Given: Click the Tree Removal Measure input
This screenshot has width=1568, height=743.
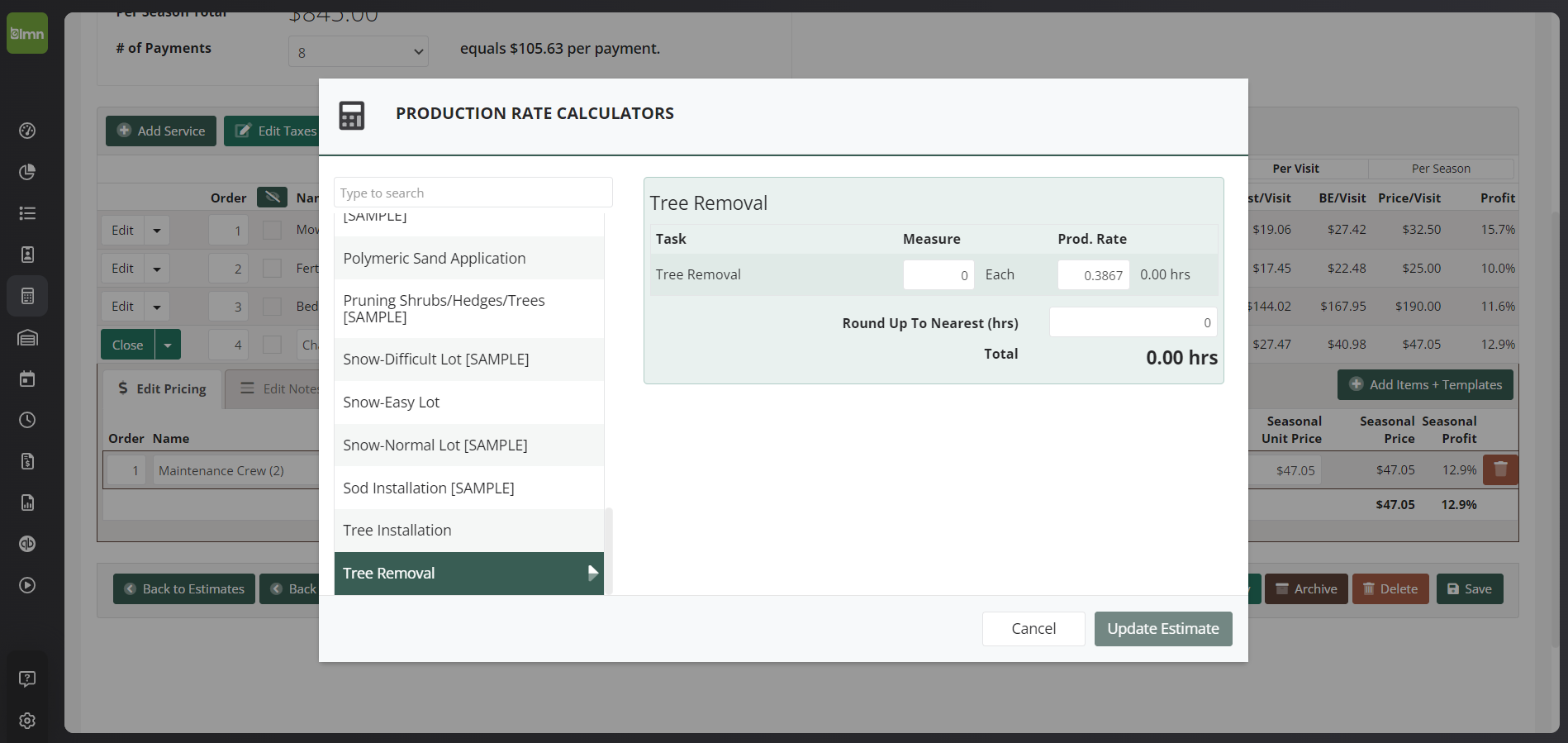Looking at the screenshot, I should click(938, 275).
